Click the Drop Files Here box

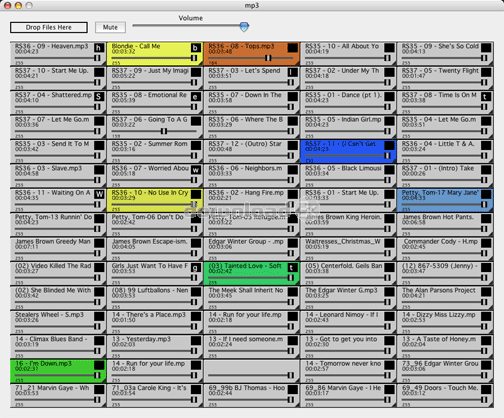pyautogui.click(x=49, y=27)
